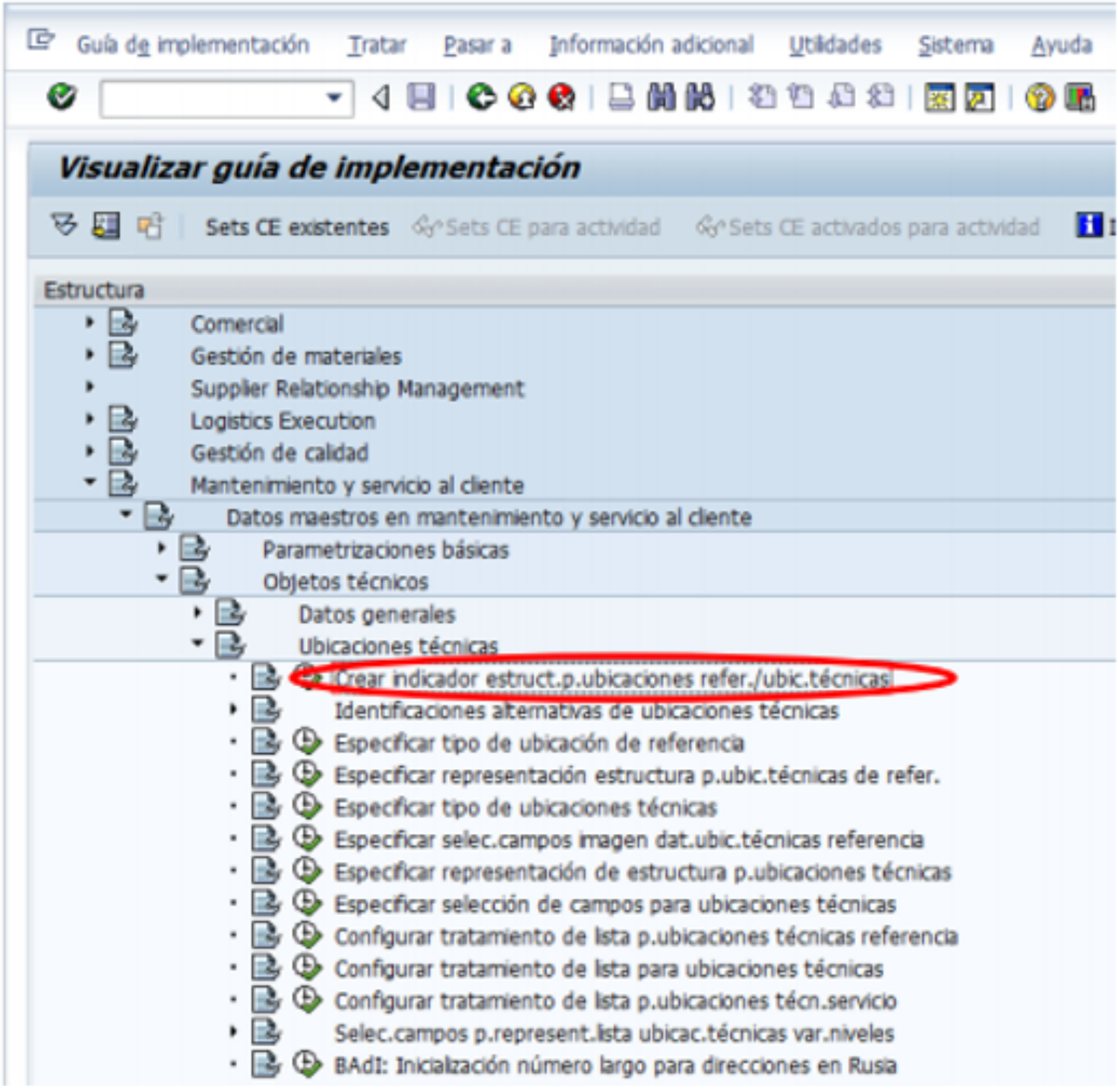Click Sets CE activados para actividad button
This screenshot has width=1118, height=1092.
(x=868, y=227)
